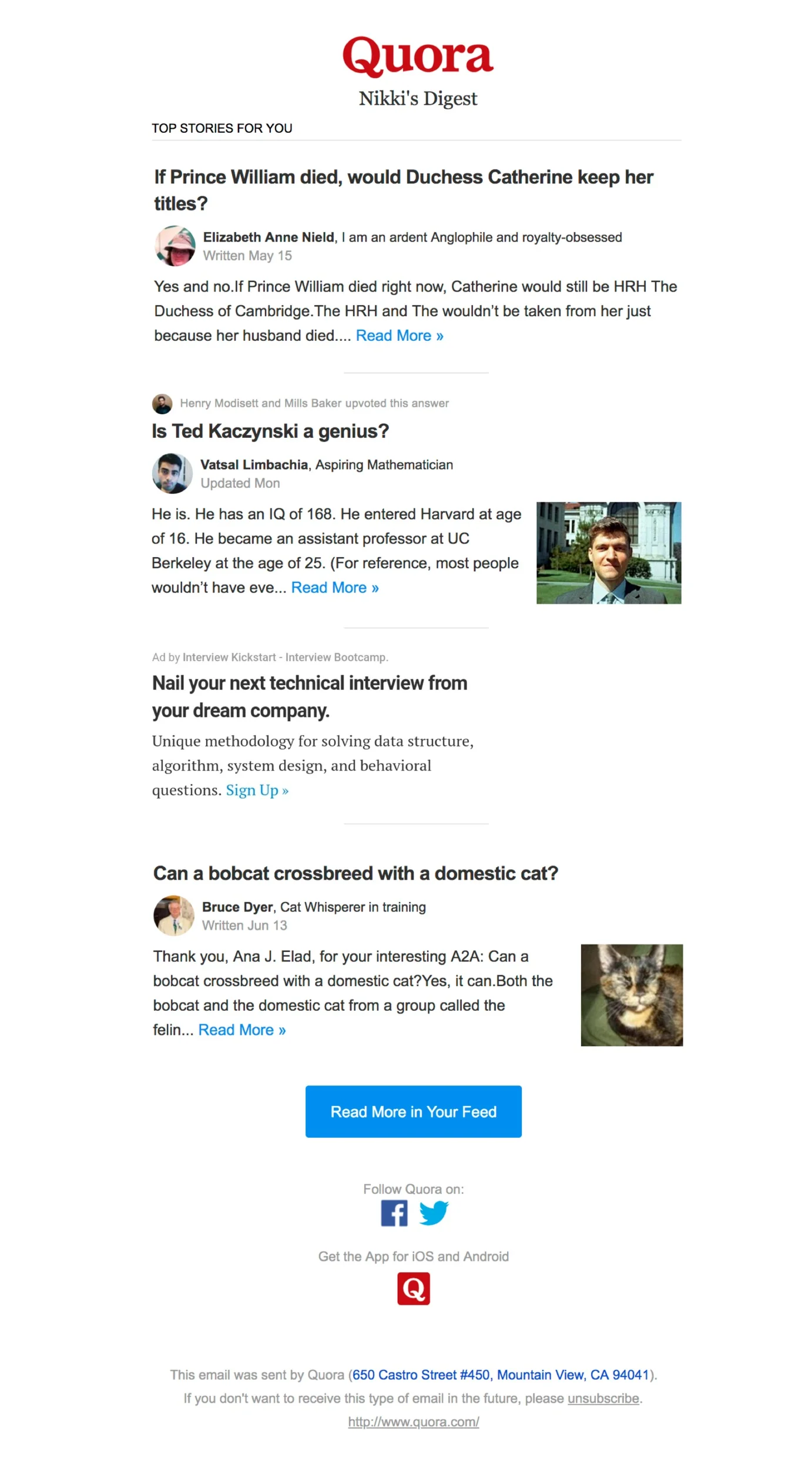Click Bruce Dyer's profile avatar
Viewport: 812px width, 1461px height.
click(174, 916)
